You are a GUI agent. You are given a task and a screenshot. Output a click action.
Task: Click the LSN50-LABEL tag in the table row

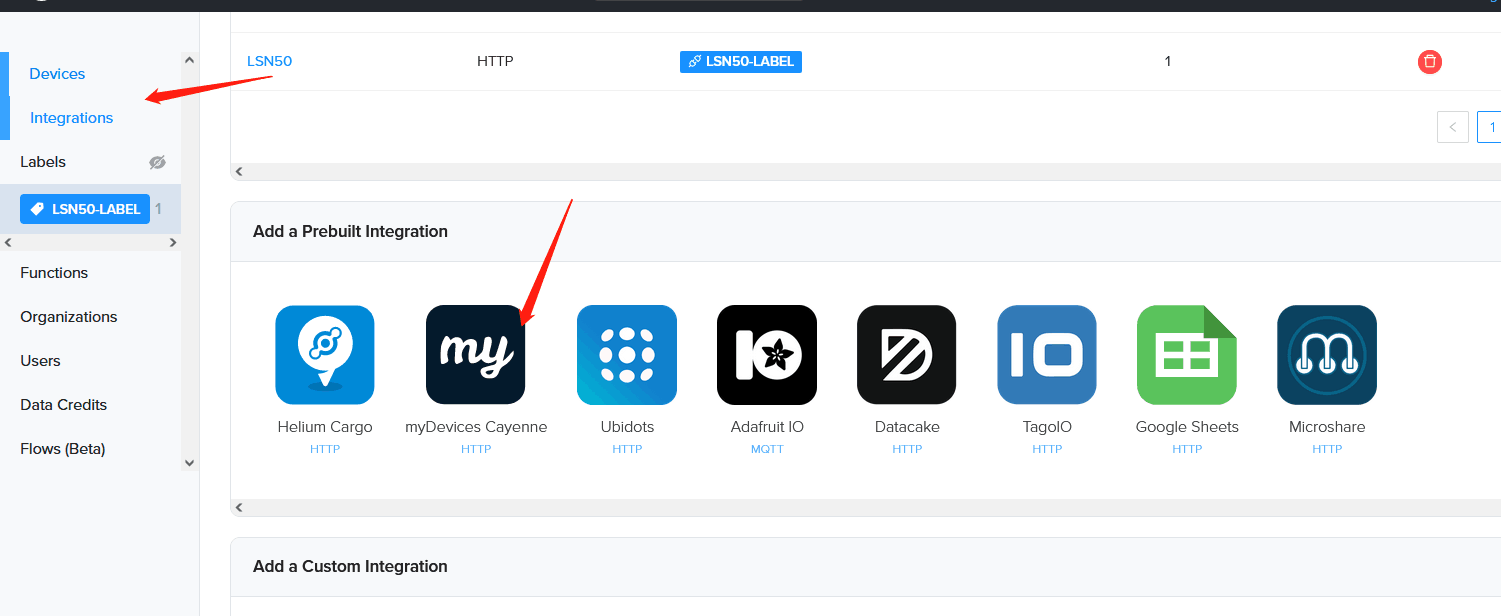[x=741, y=61]
